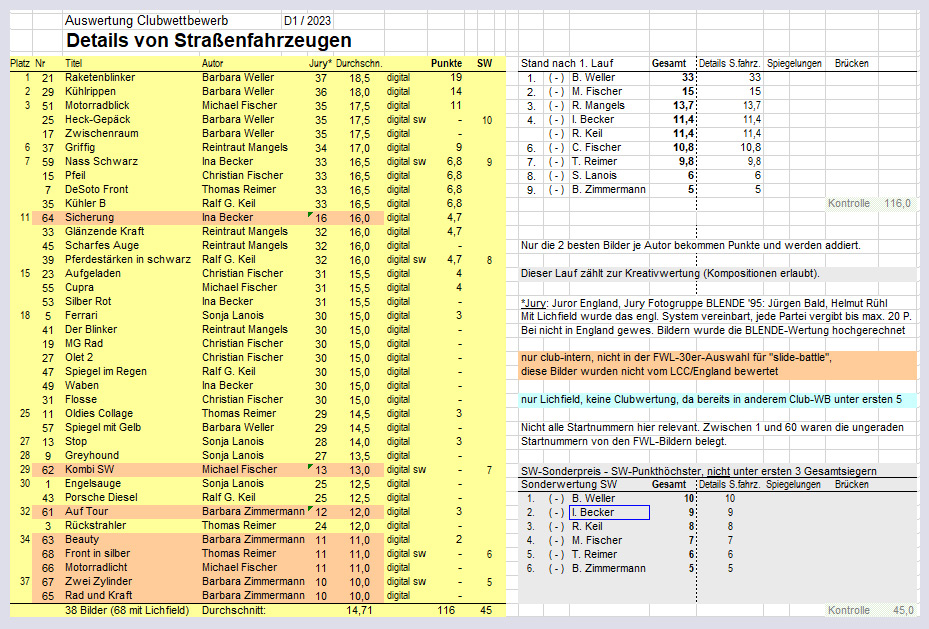Screen dimensions: 929x629
Task: Click the 'Auswertung Clubwettbewerb' header cell
Action: point(146,21)
